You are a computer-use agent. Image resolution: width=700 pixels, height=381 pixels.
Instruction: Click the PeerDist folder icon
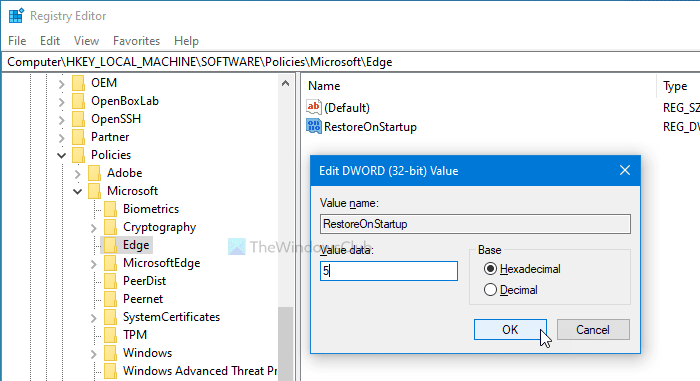(x=111, y=281)
